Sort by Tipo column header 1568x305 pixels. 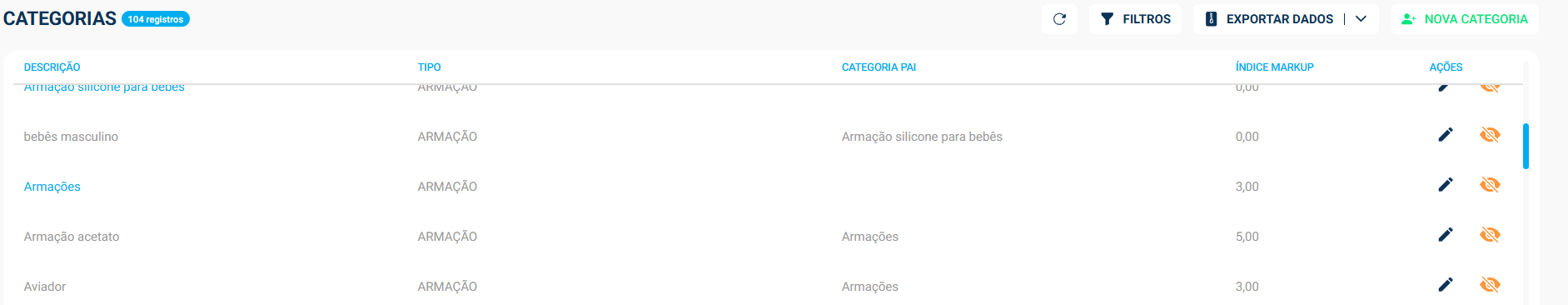point(429,67)
